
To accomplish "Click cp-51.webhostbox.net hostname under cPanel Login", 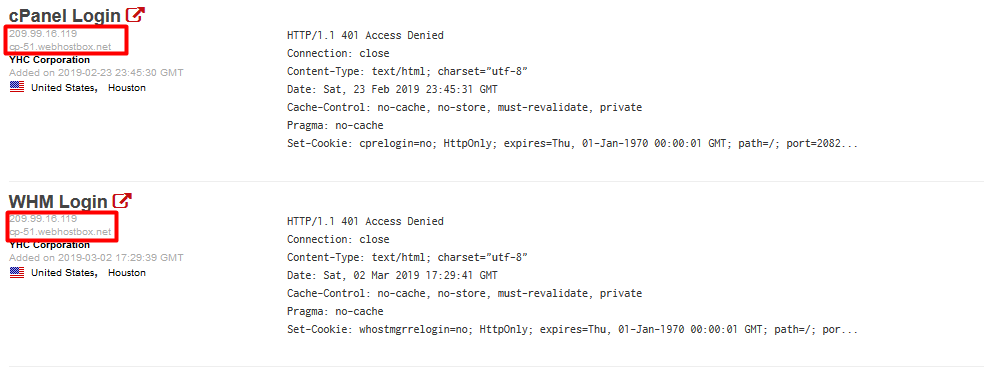I will point(60,47).
